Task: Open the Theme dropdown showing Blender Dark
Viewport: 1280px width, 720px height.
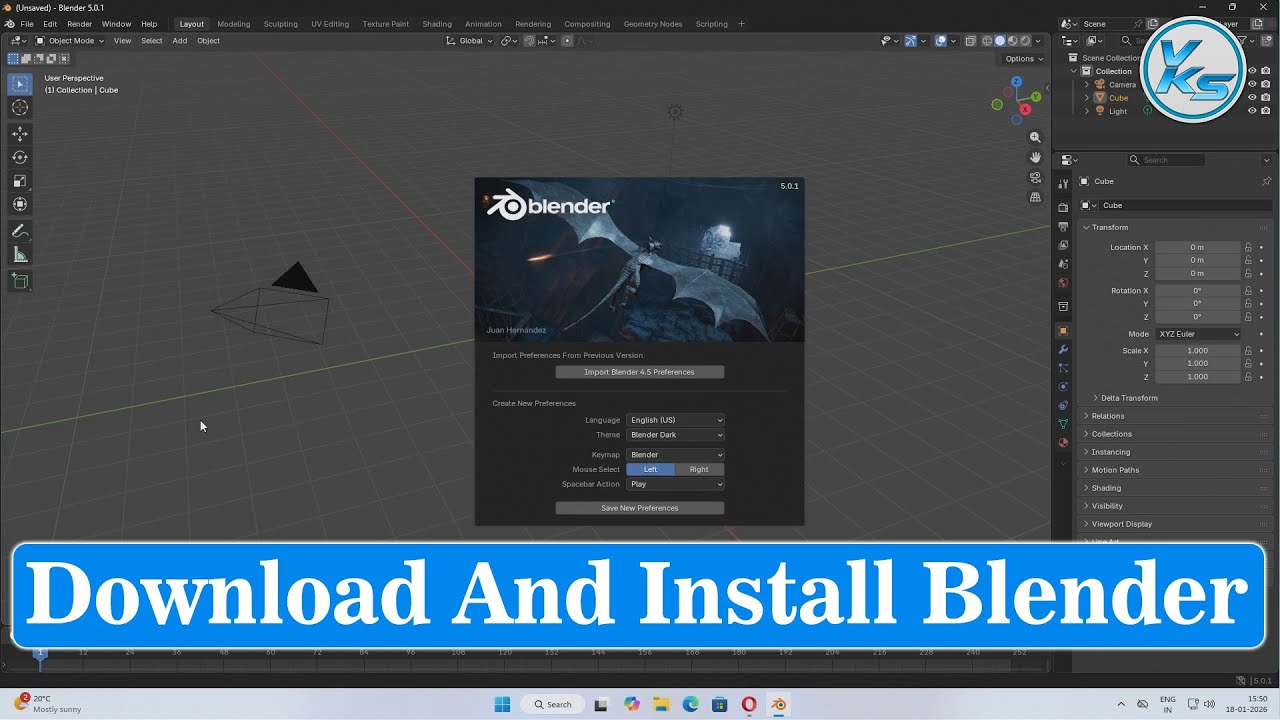Action: [x=675, y=435]
